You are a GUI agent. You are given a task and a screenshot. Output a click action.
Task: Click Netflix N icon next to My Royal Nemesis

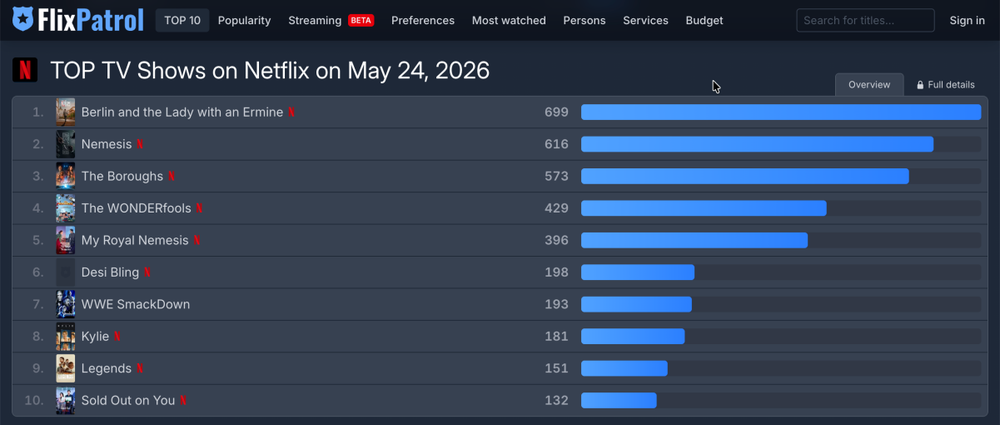(x=197, y=241)
